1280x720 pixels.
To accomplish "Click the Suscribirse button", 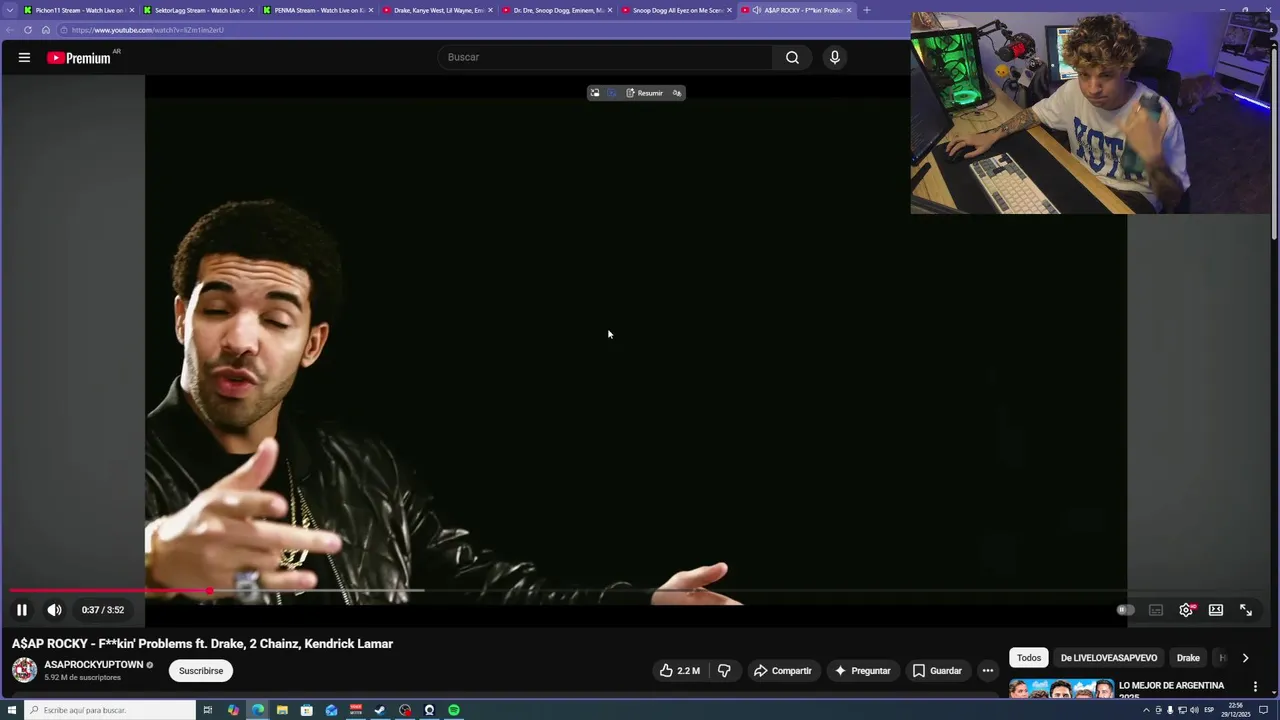I will (x=201, y=671).
